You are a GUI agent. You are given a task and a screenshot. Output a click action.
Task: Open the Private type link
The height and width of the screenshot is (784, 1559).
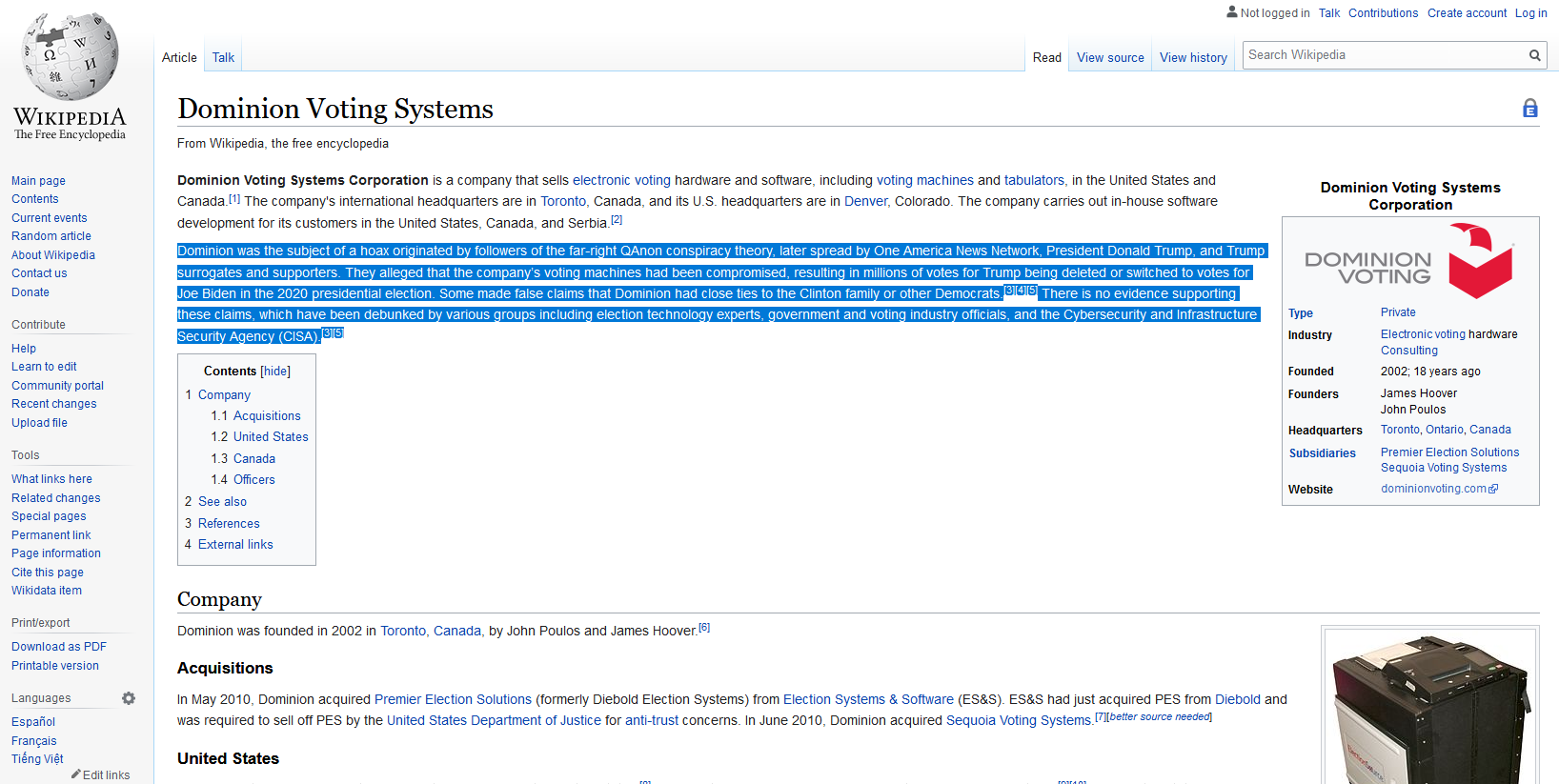(1398, 312)
